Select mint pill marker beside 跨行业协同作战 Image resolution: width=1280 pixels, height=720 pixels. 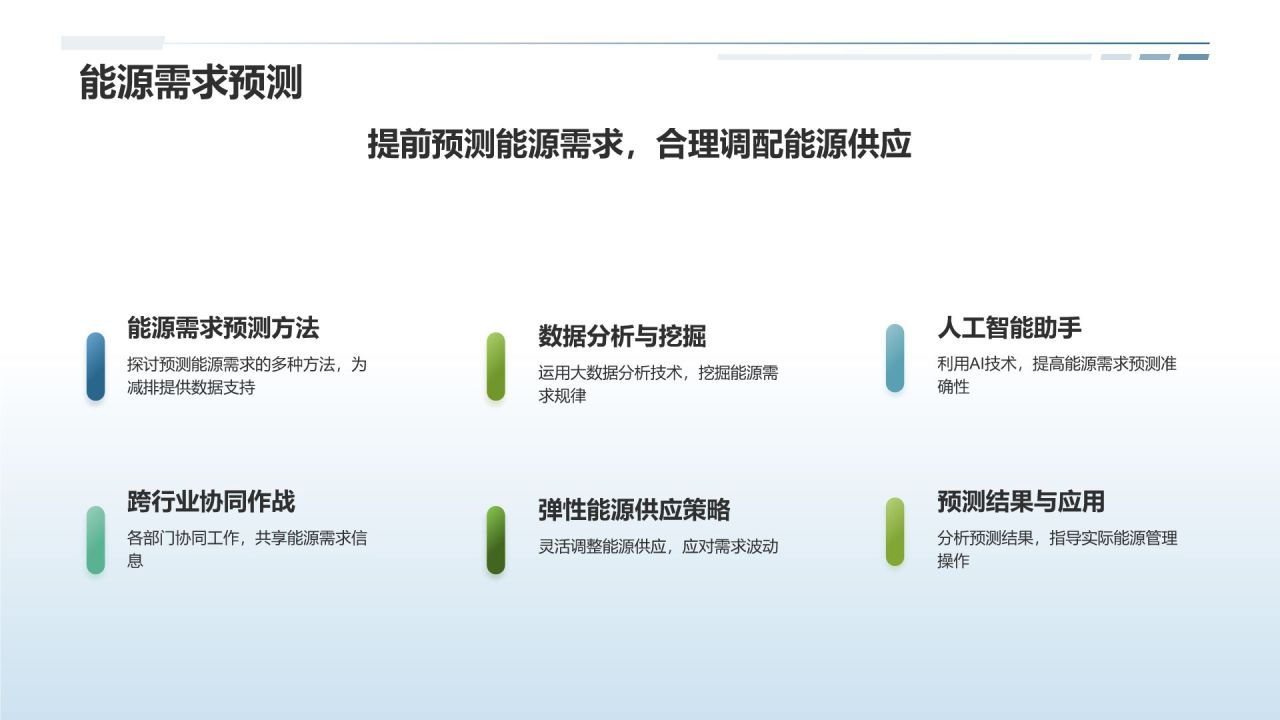point(96,540)
